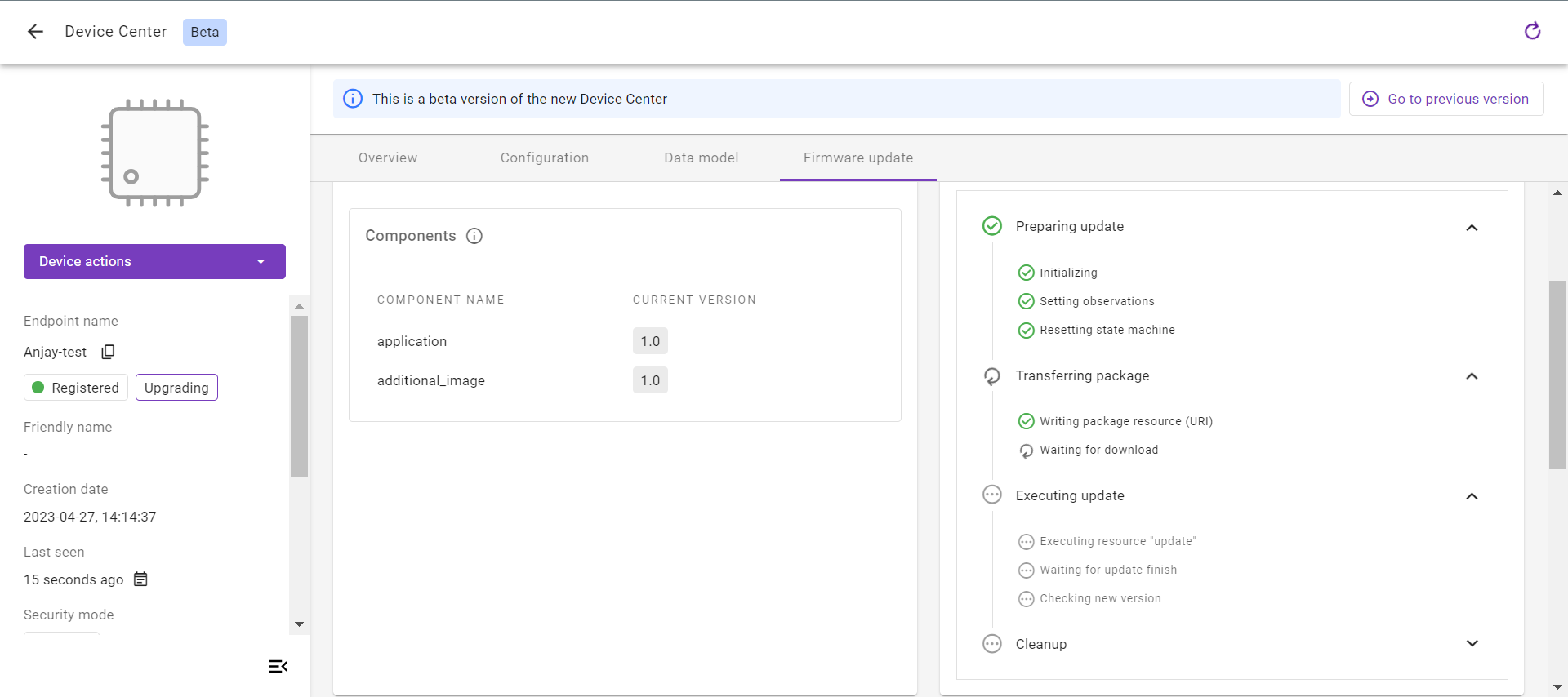This screenshot has height=697, width=1568.
Task: Collapse the Transferring package section
Action: tap(1472, 376)
